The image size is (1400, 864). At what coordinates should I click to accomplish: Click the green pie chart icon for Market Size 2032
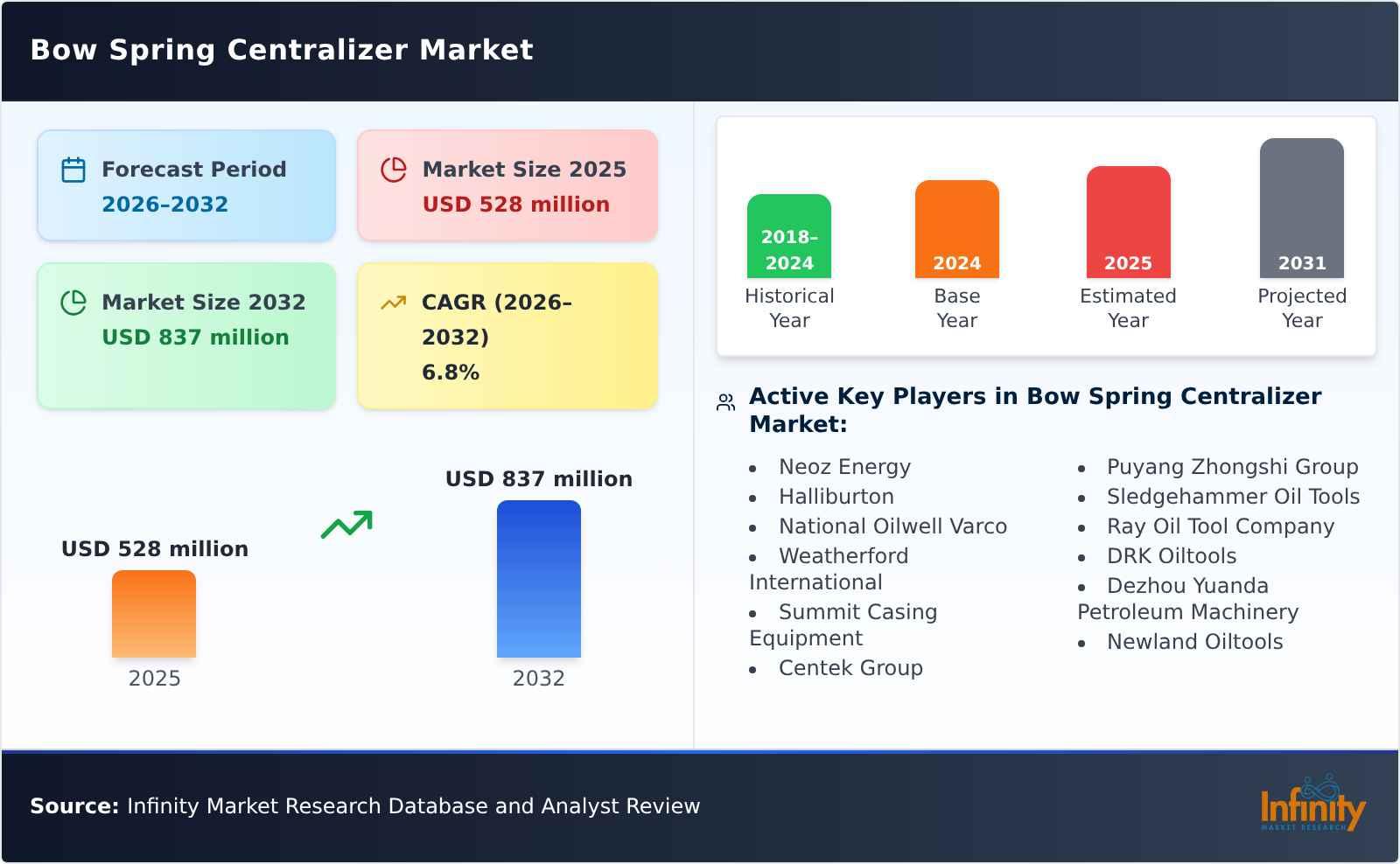[73, 303]
